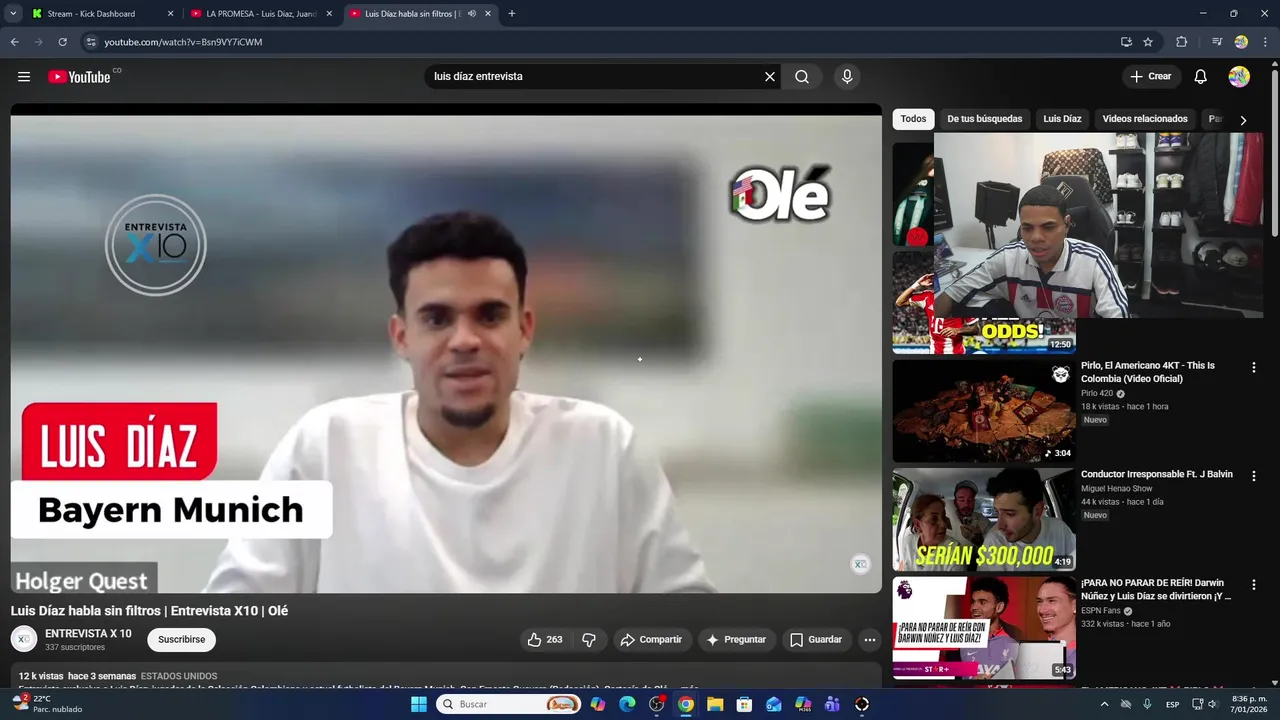Like the video with thumbs up
This screenshot has width=1280, height=720.
pyautogui.click(x=545, y=640)
